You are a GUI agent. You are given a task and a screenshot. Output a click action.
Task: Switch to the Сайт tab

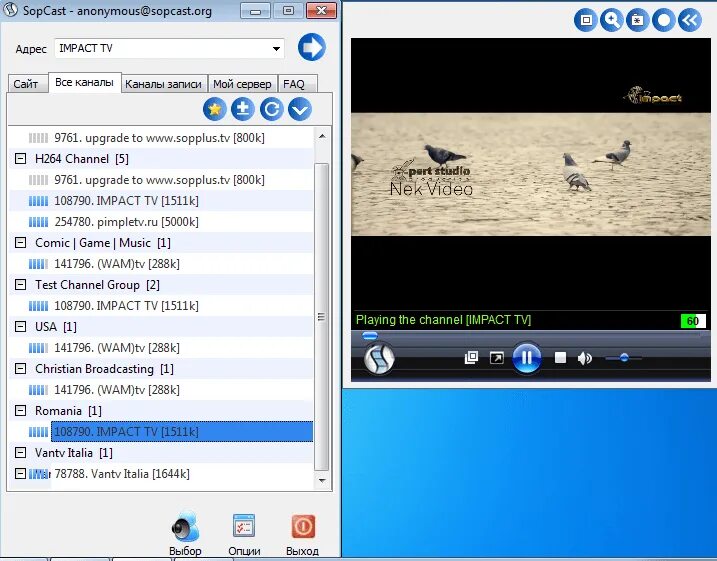[x=27, y=84]
